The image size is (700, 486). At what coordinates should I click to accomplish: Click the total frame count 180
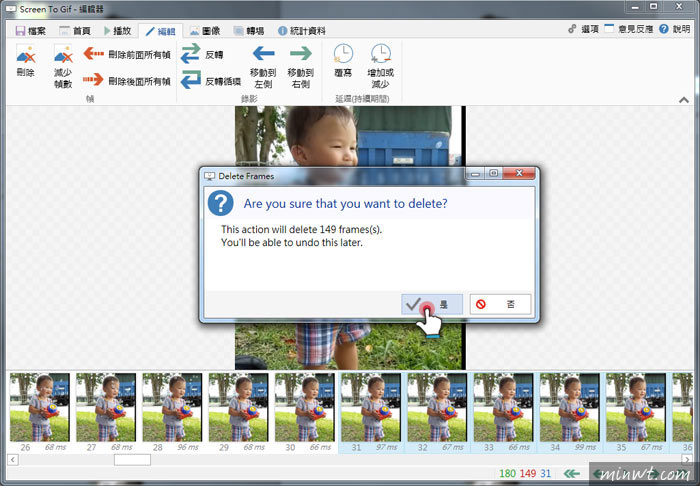coord(507,474)
